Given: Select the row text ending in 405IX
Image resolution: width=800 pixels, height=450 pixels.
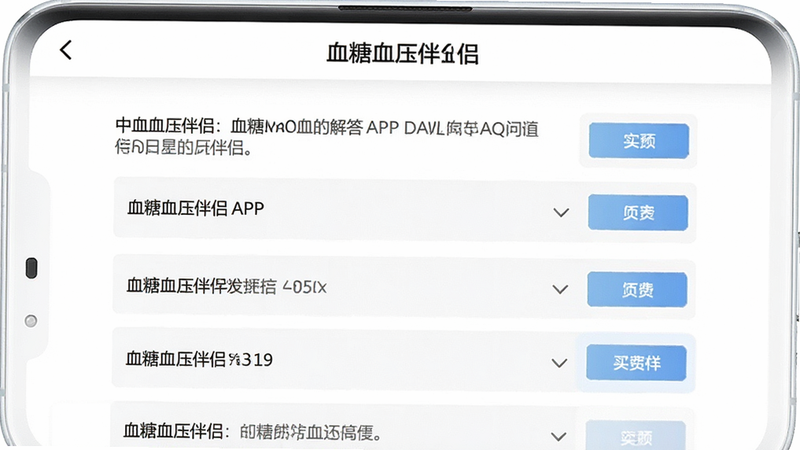Looking at the screenshot, I should [227, 286].
